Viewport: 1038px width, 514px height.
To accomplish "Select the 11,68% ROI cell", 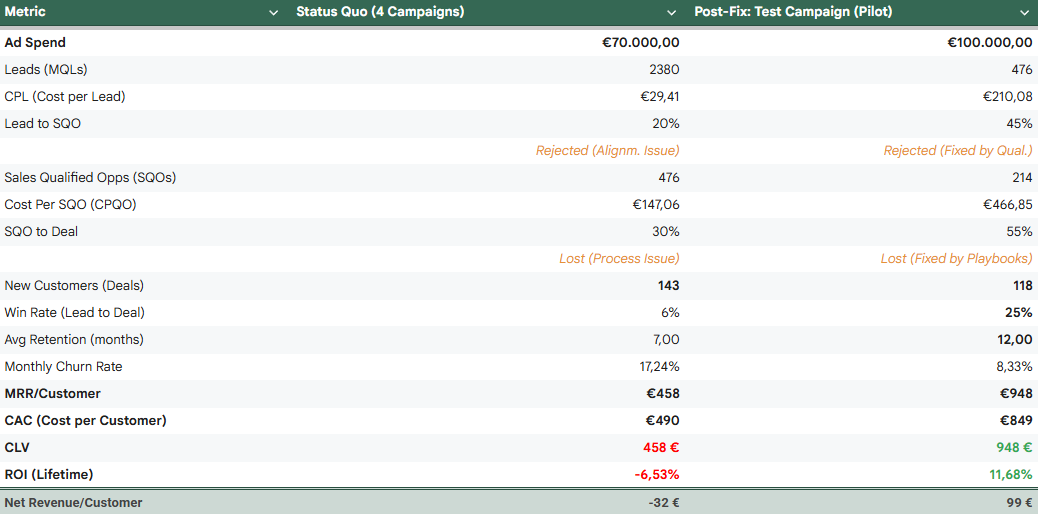I will point(1010,475).
